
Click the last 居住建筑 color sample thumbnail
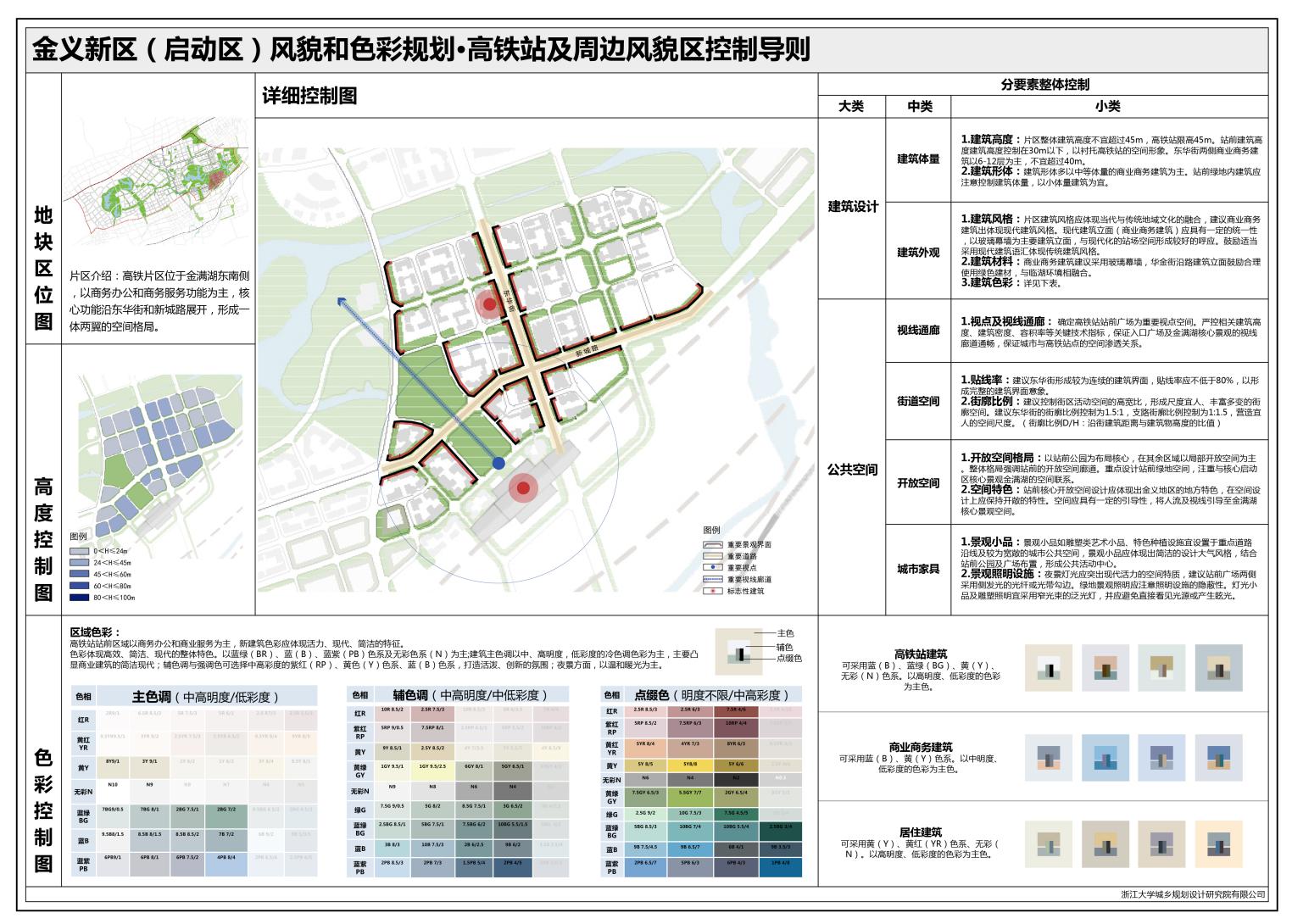[1219, 843]
